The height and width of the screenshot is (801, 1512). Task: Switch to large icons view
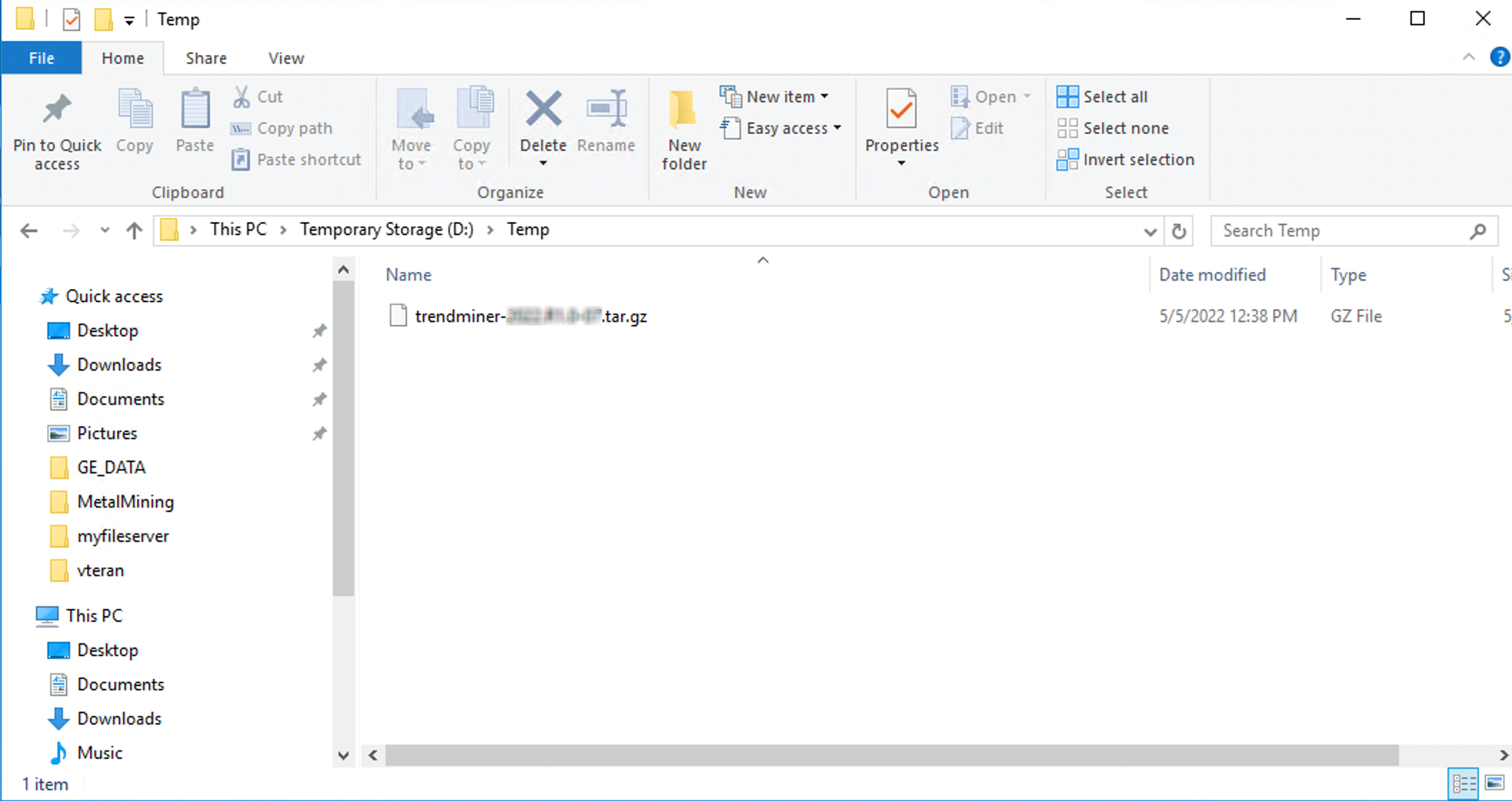point(1493,784)
